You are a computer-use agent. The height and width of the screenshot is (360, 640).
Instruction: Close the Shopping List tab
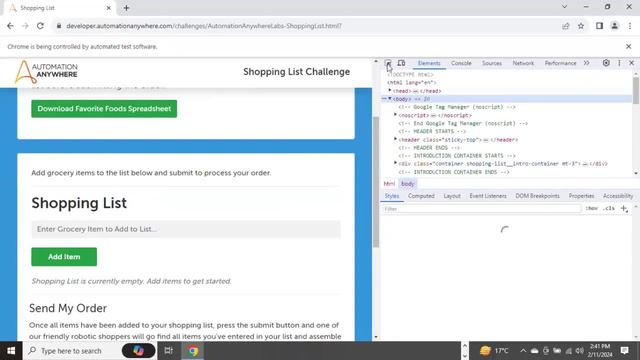point(109,8)
